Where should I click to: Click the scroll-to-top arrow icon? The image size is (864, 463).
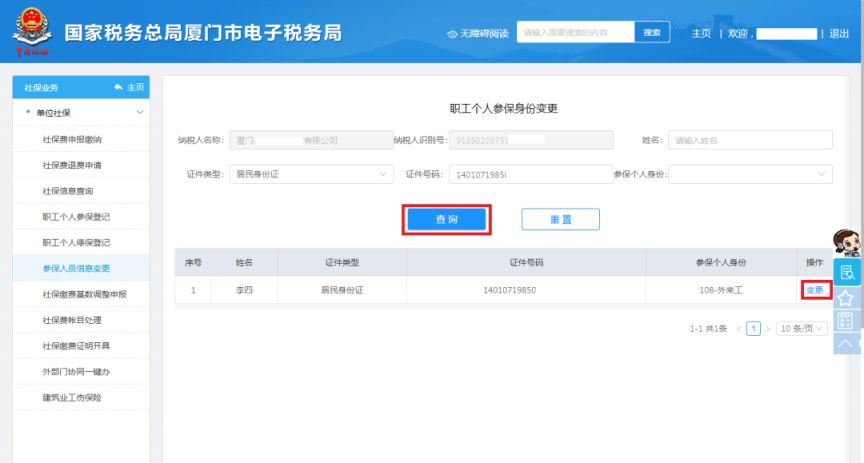[846, 343]
